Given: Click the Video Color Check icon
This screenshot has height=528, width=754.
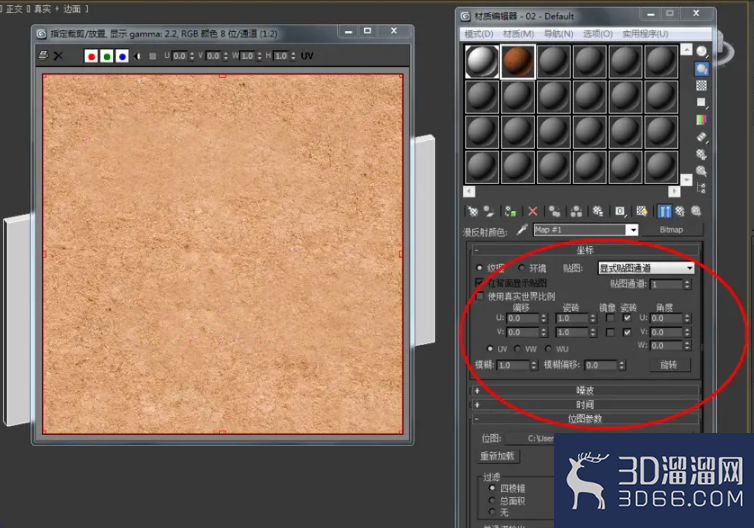Looking at the screenshot, I should pos(702,119).
